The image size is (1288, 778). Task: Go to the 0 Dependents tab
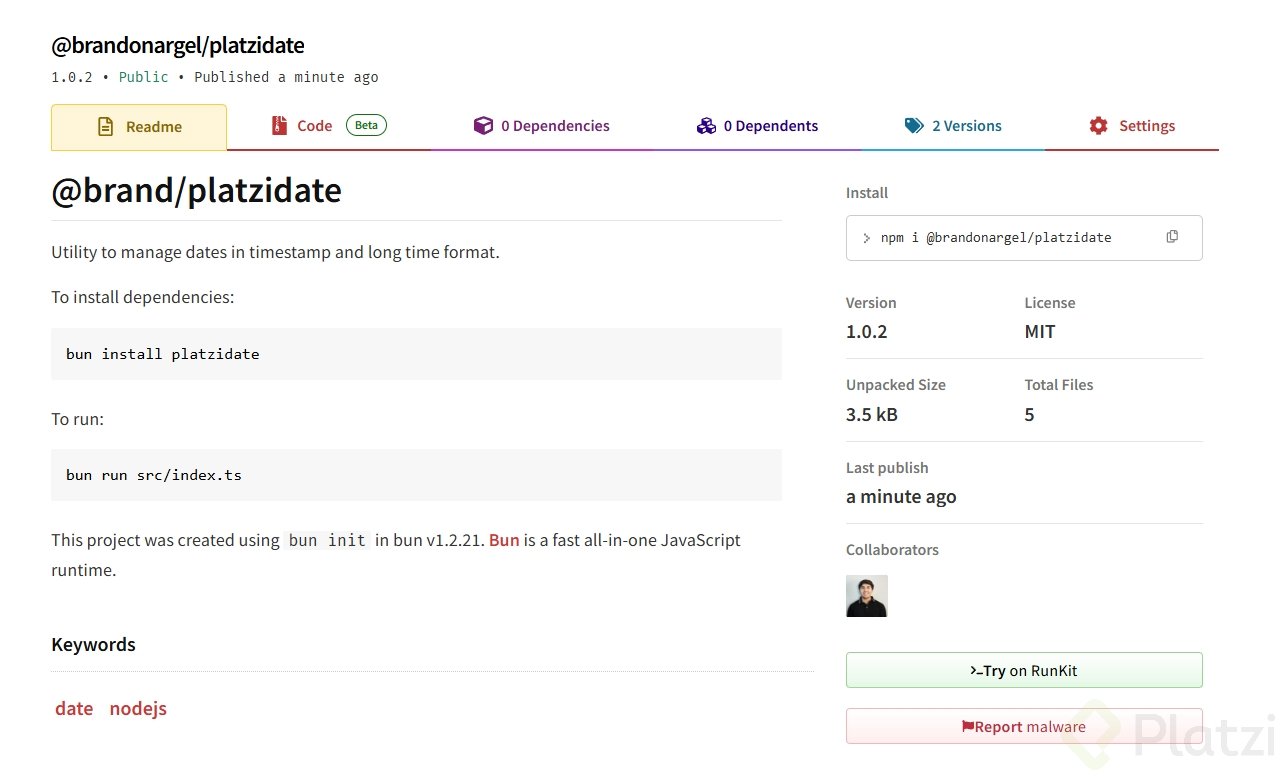coord(757,126)
